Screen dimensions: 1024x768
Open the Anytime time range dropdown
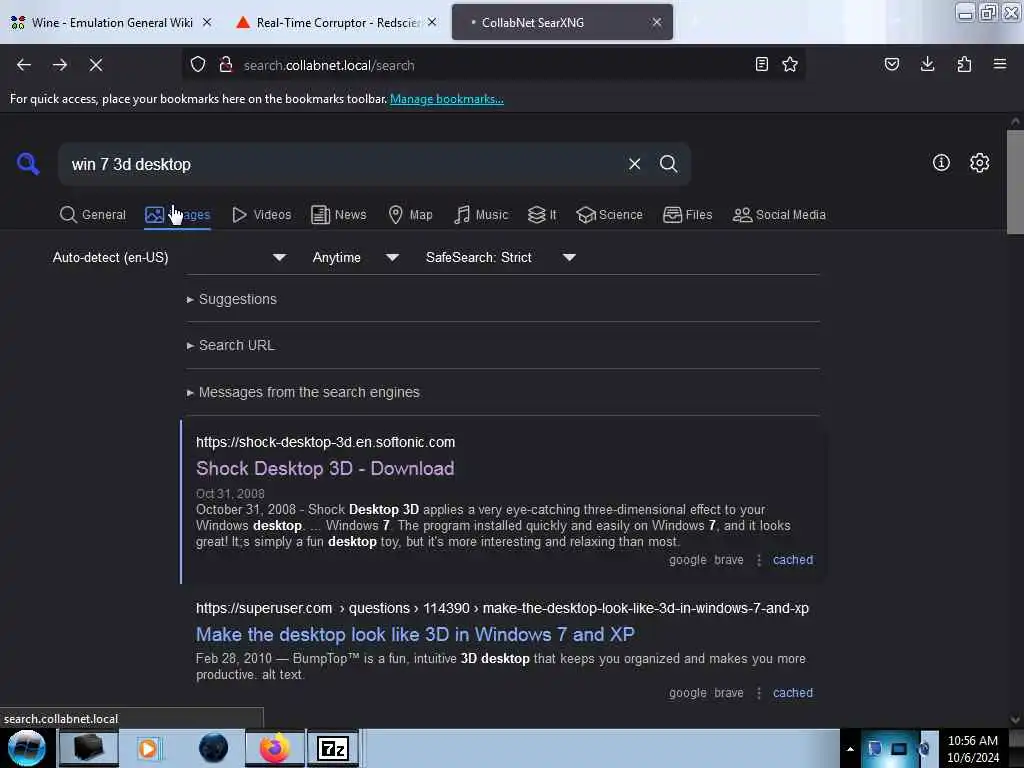click(x=356, y=257)
